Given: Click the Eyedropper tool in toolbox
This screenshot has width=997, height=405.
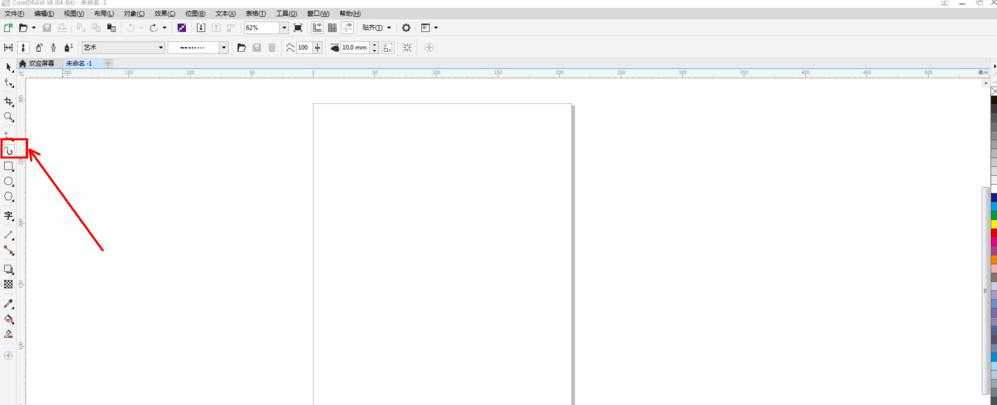Looking at the screenshot, I should (9, 304).
